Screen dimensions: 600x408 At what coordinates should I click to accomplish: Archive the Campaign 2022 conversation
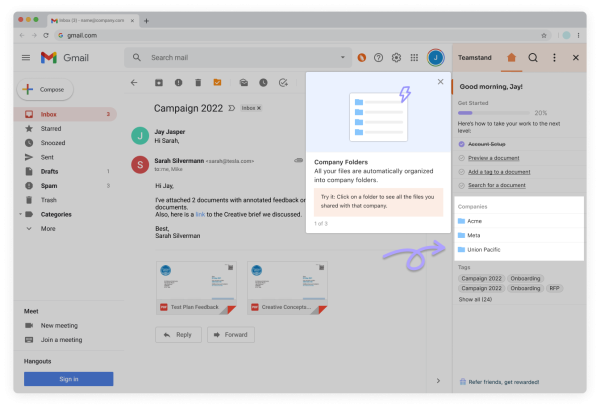point(159,83)
